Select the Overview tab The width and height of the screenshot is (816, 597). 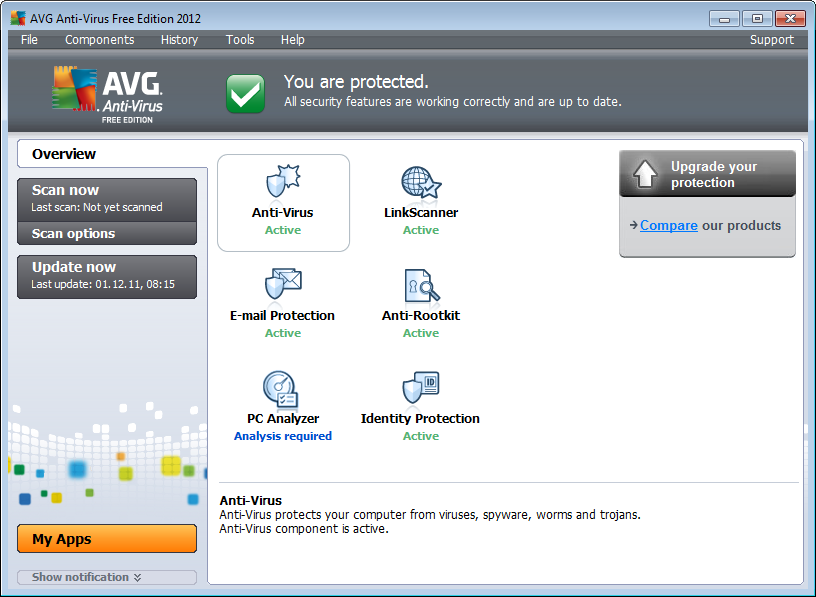[x=64, y=154]
